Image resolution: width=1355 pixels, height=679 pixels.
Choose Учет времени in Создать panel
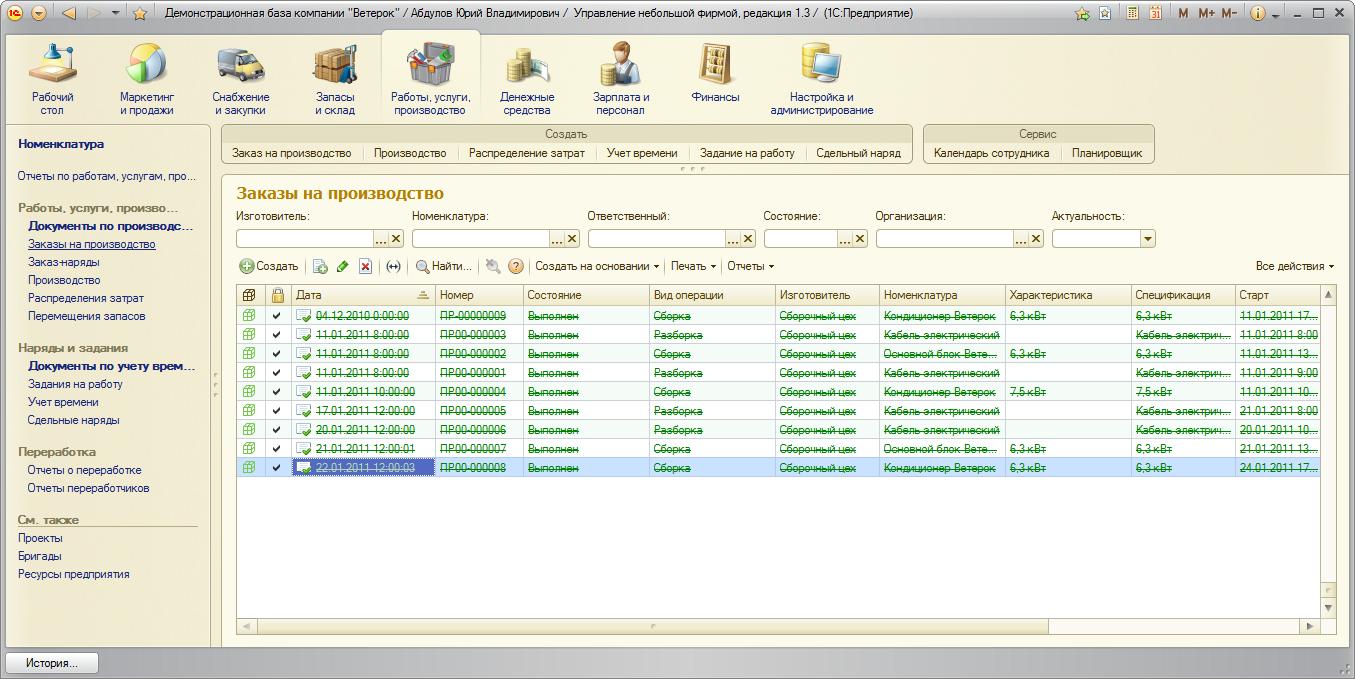pos(642,153)
